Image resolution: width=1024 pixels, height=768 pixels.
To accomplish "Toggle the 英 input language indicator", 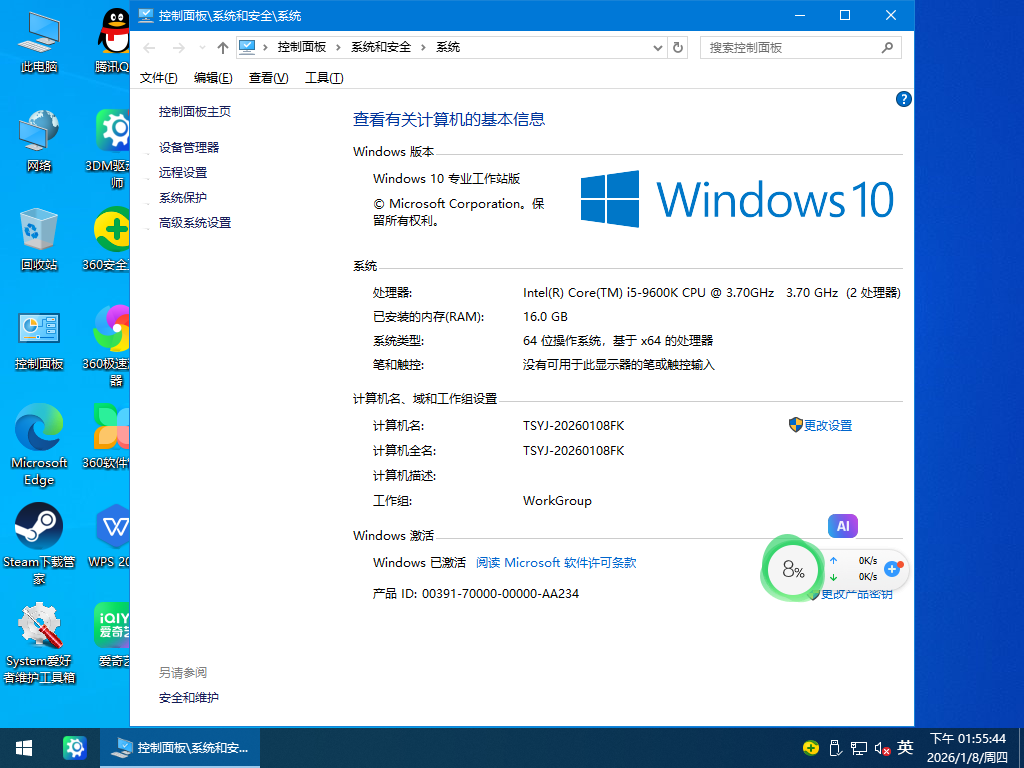I will coord(905,747).
